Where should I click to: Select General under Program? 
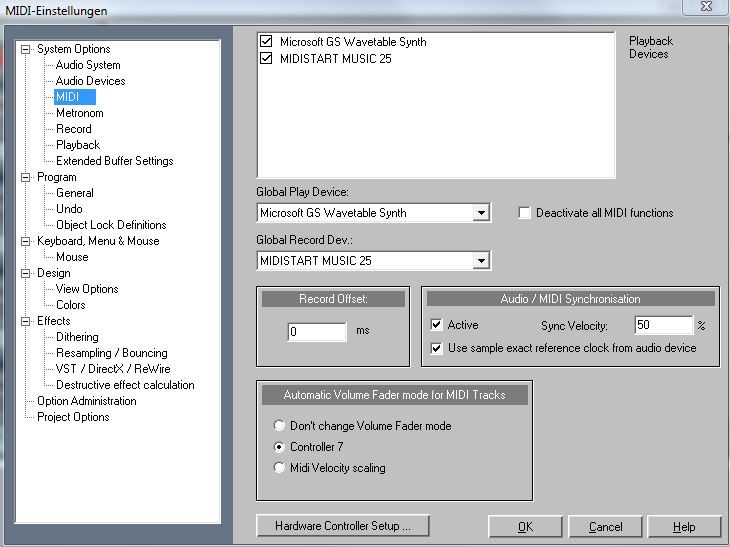tap(74, 193)
